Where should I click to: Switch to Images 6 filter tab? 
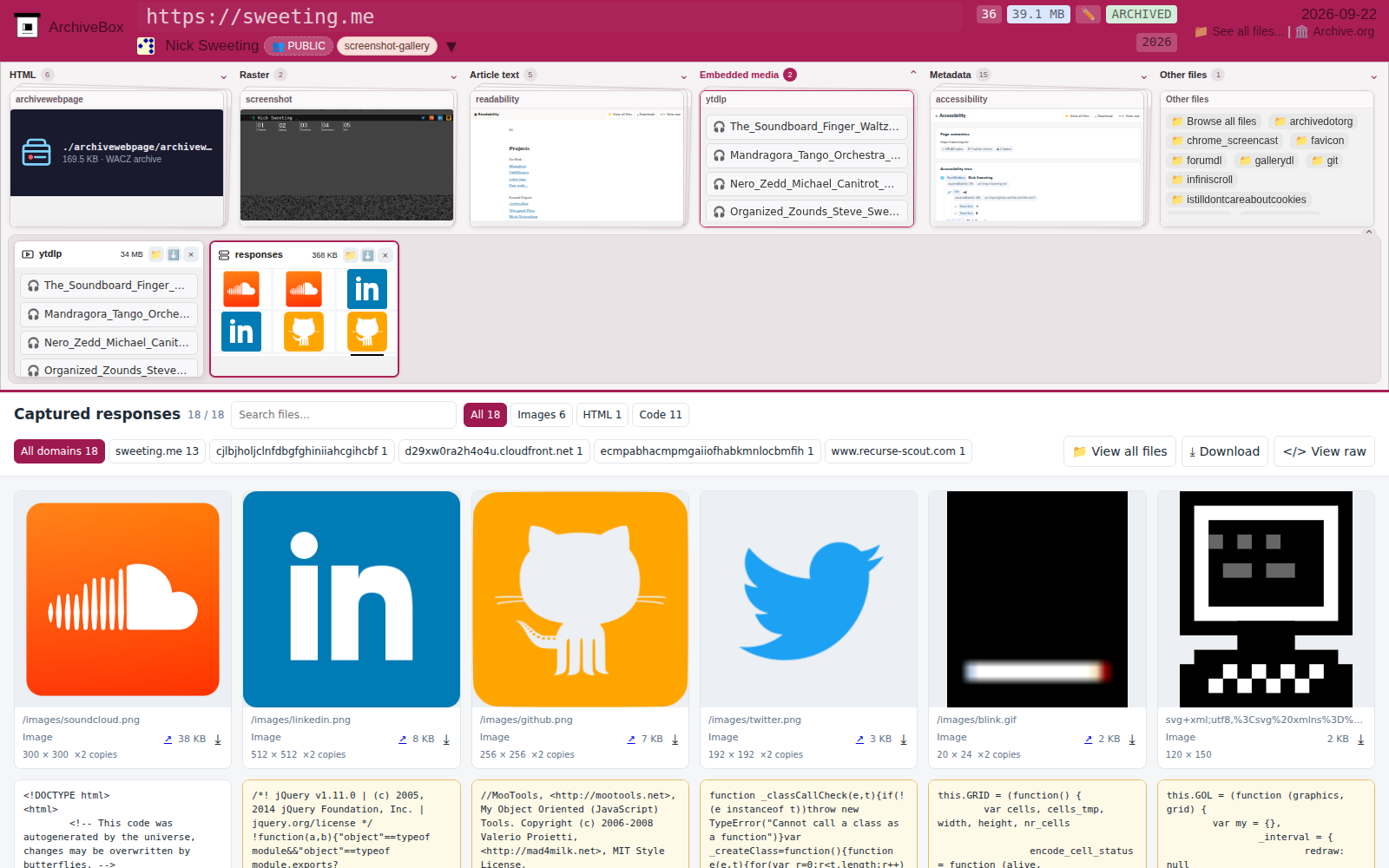tap(542, 415)
